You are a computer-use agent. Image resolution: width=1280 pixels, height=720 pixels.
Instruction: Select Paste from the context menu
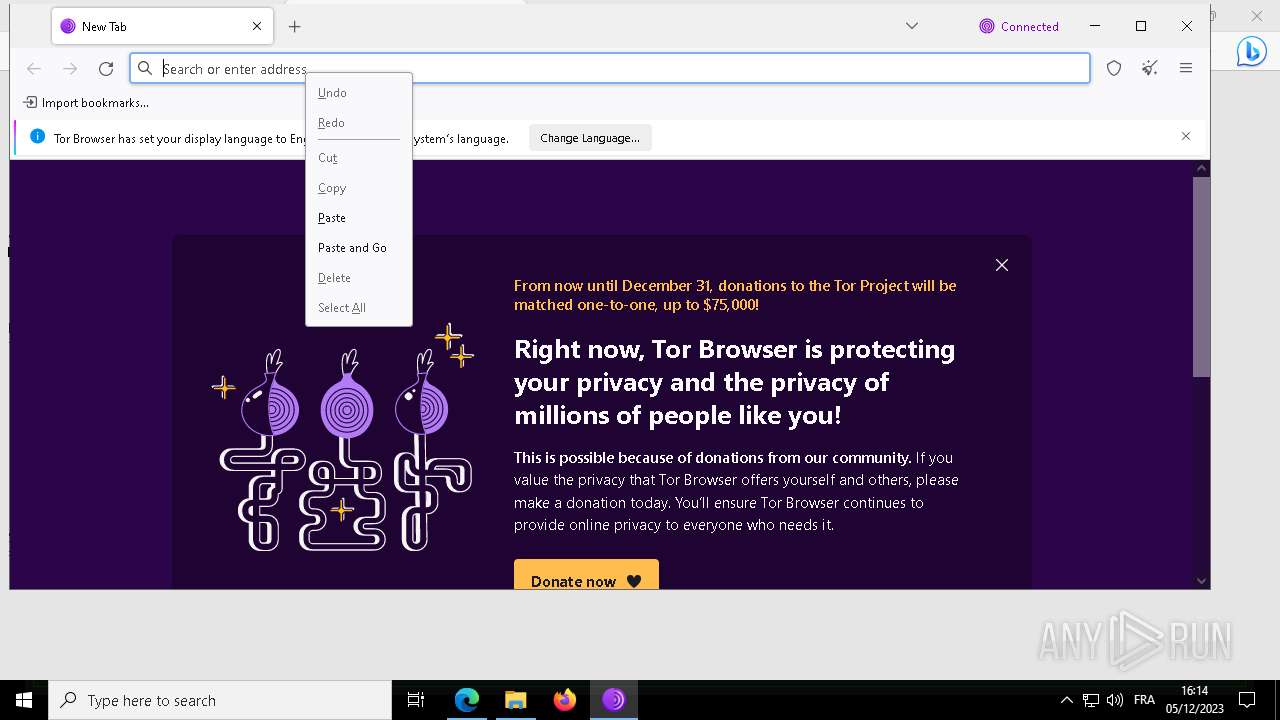(359, 218)
